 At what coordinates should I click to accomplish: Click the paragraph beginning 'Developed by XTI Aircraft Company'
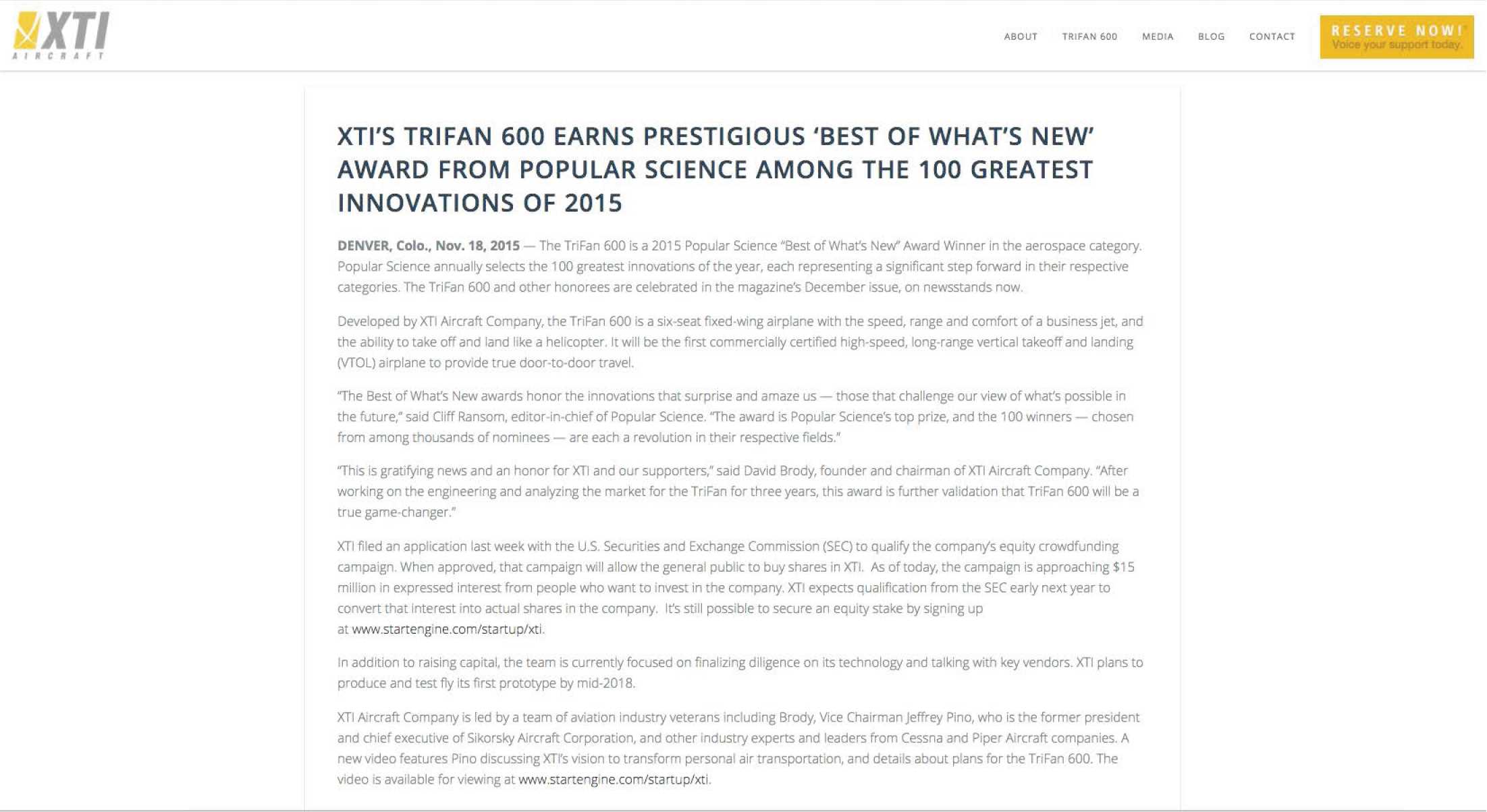[x=740, y=342]
